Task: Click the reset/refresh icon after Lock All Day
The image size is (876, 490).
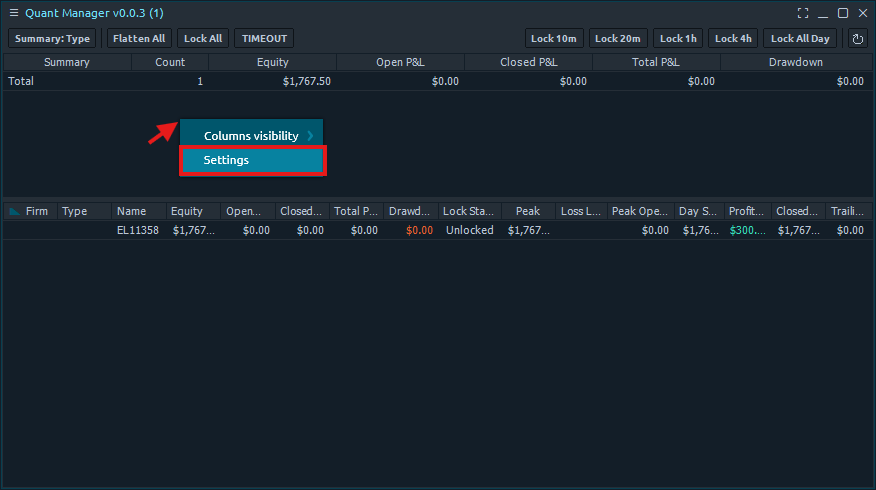Action: click(857, 39)
